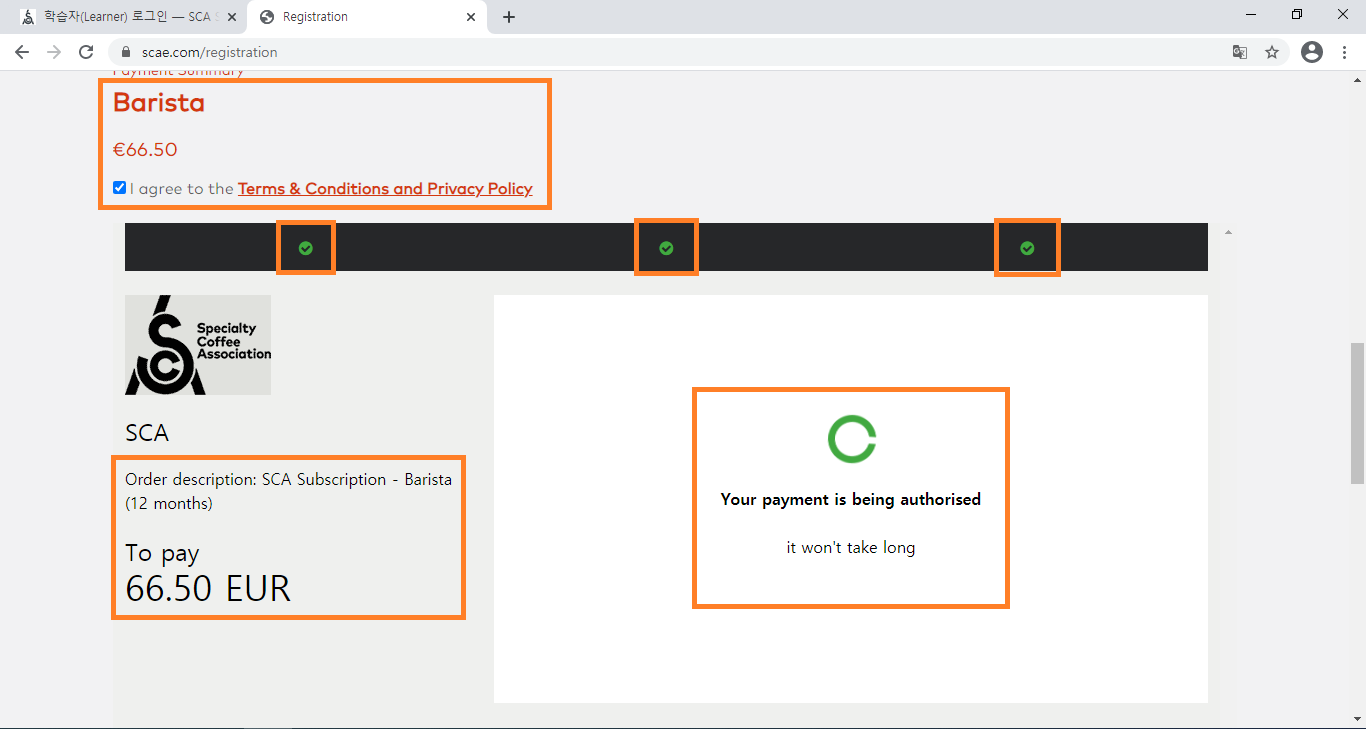Click the Specialty Coffee Association logo

198,345
